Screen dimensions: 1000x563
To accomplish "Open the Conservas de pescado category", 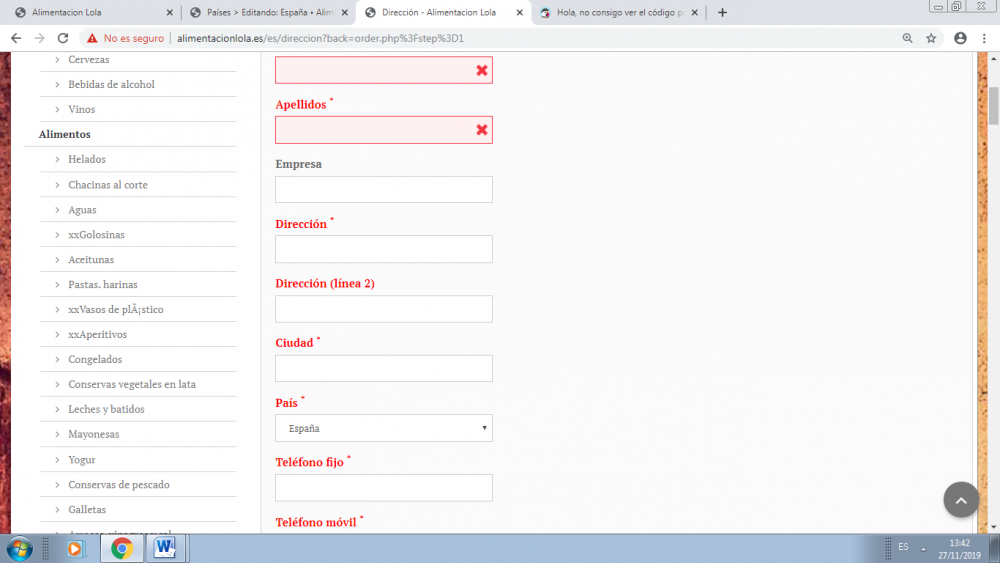I will pos(119,484).
